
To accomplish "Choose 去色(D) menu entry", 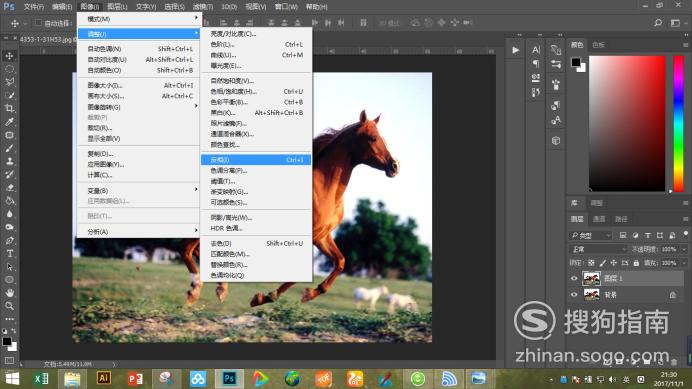I will click(x=256, y=243).
